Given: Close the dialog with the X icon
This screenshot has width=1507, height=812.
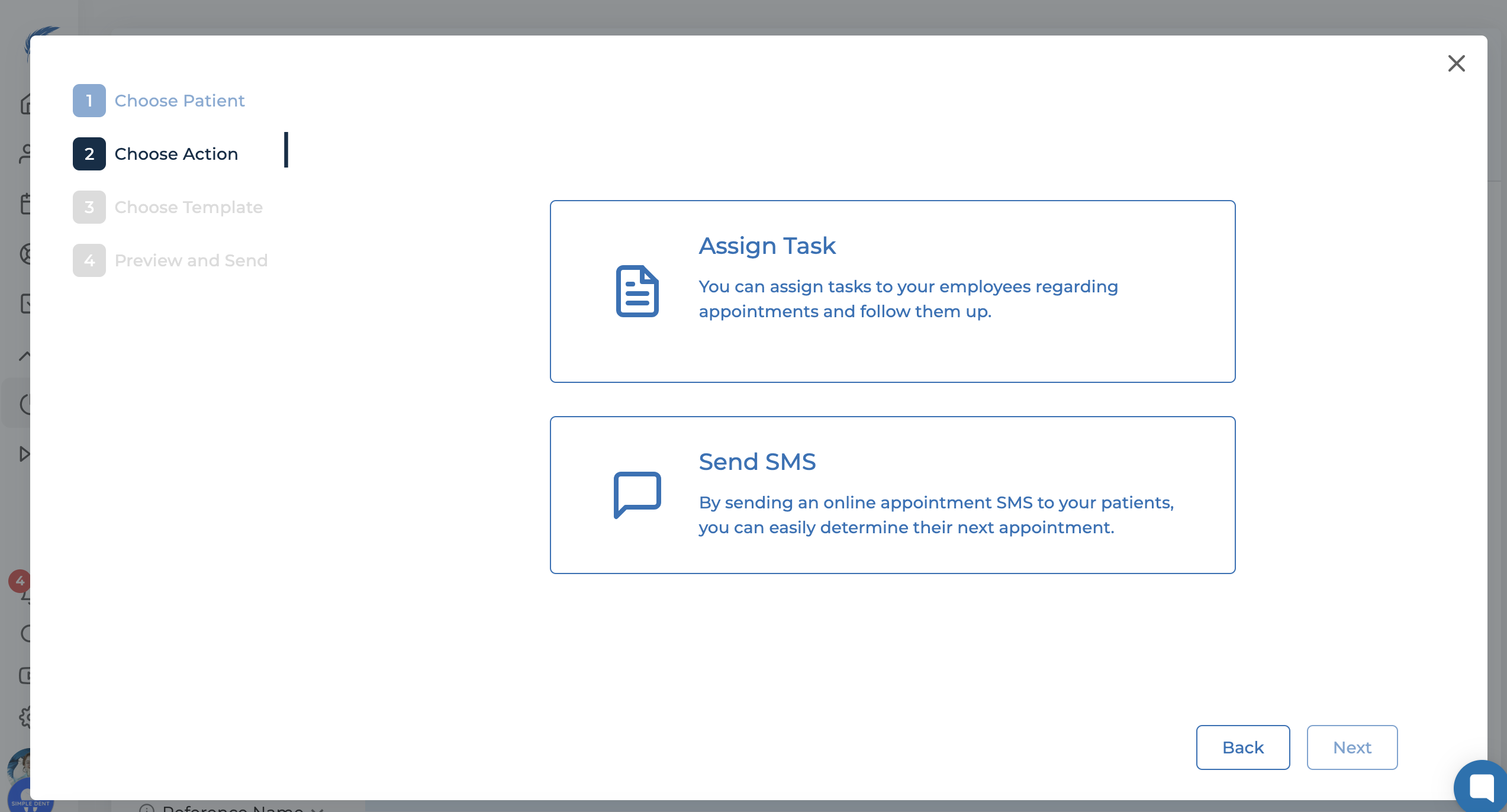Looking at the screenshot, I should 1456,63.
